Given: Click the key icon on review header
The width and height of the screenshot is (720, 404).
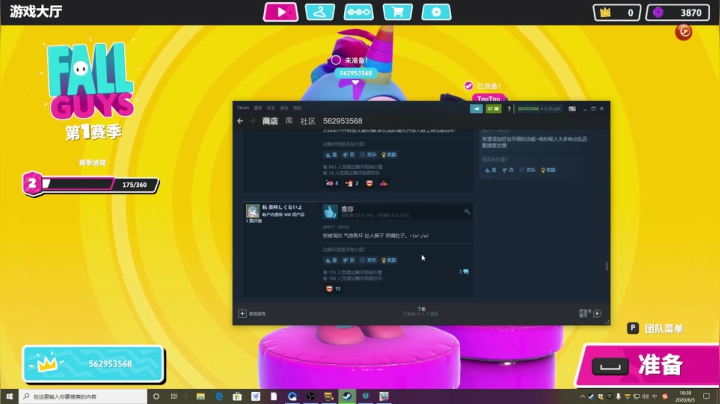Looking at the screenshot, I should [x=467, y=211].
